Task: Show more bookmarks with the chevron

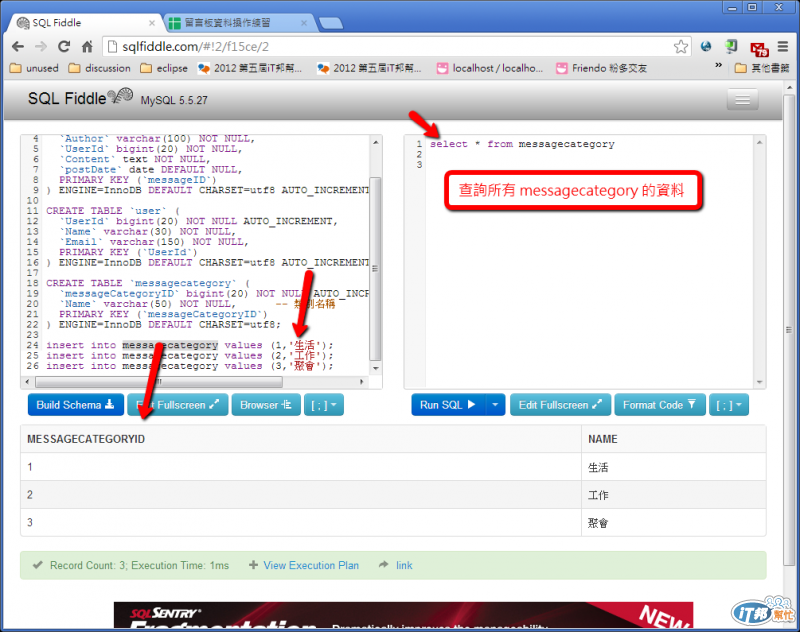Action: (x=718, y=65)
